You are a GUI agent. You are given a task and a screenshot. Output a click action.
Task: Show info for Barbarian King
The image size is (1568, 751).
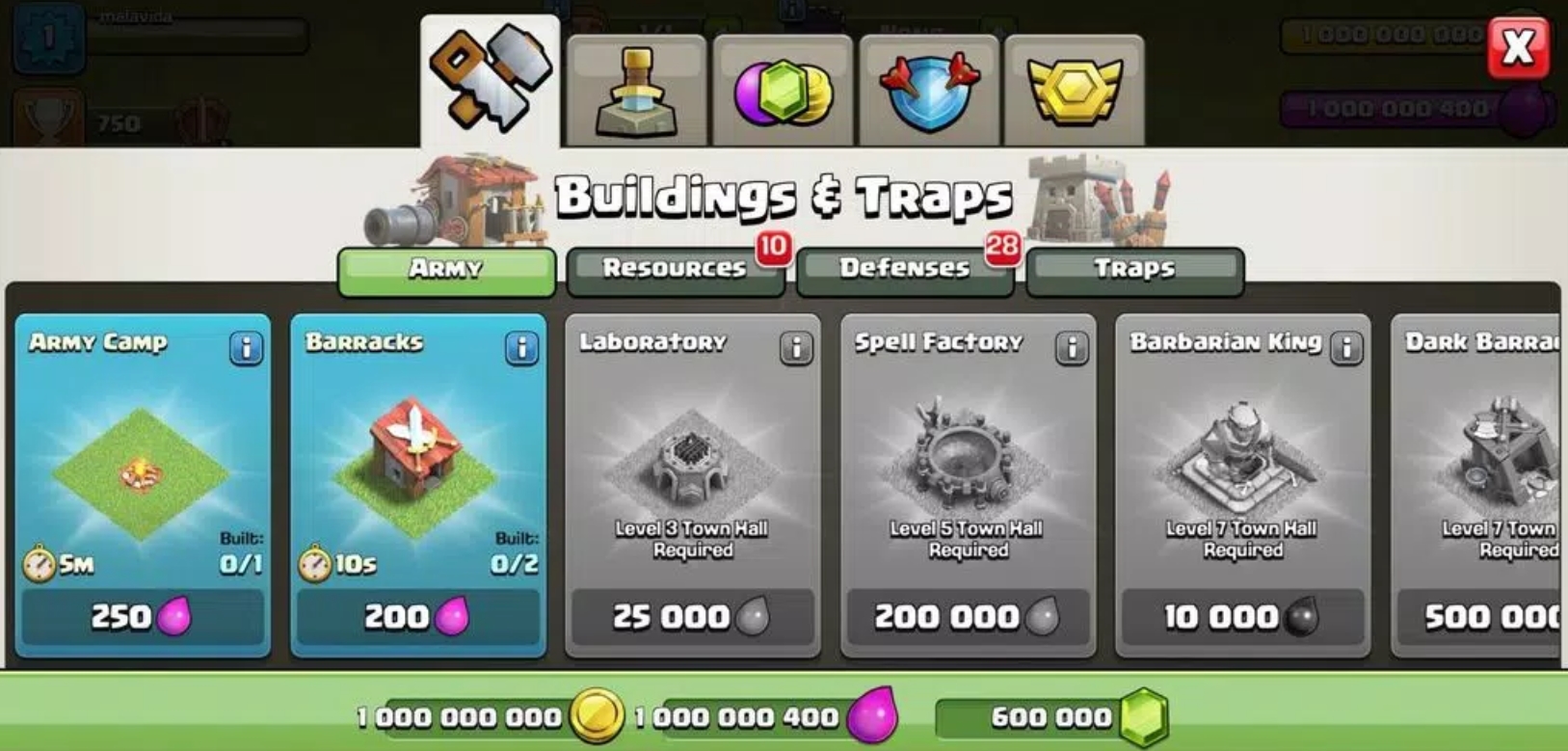(x=1346, y=348)
